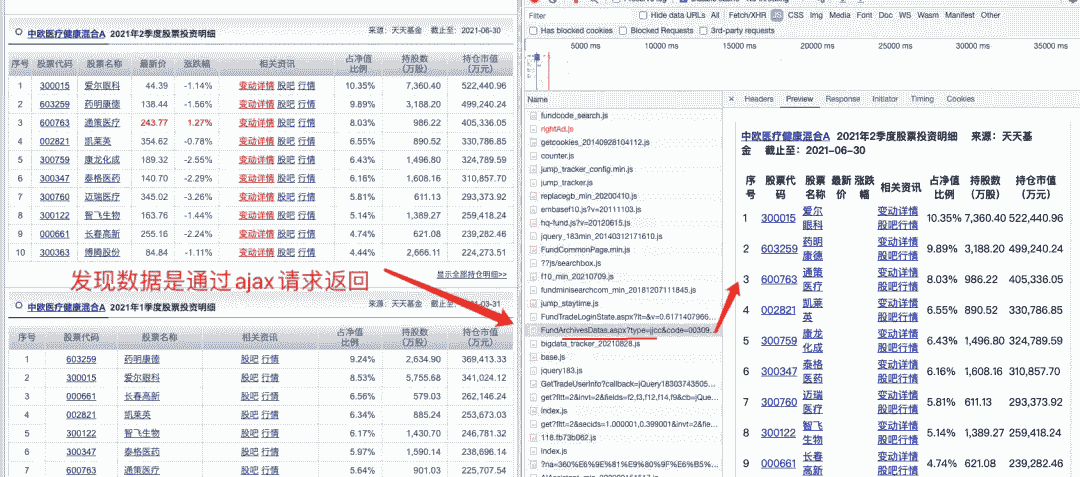Close the request details pane (X)
This screenshot has height=477, width=1080.
(731, 99)
